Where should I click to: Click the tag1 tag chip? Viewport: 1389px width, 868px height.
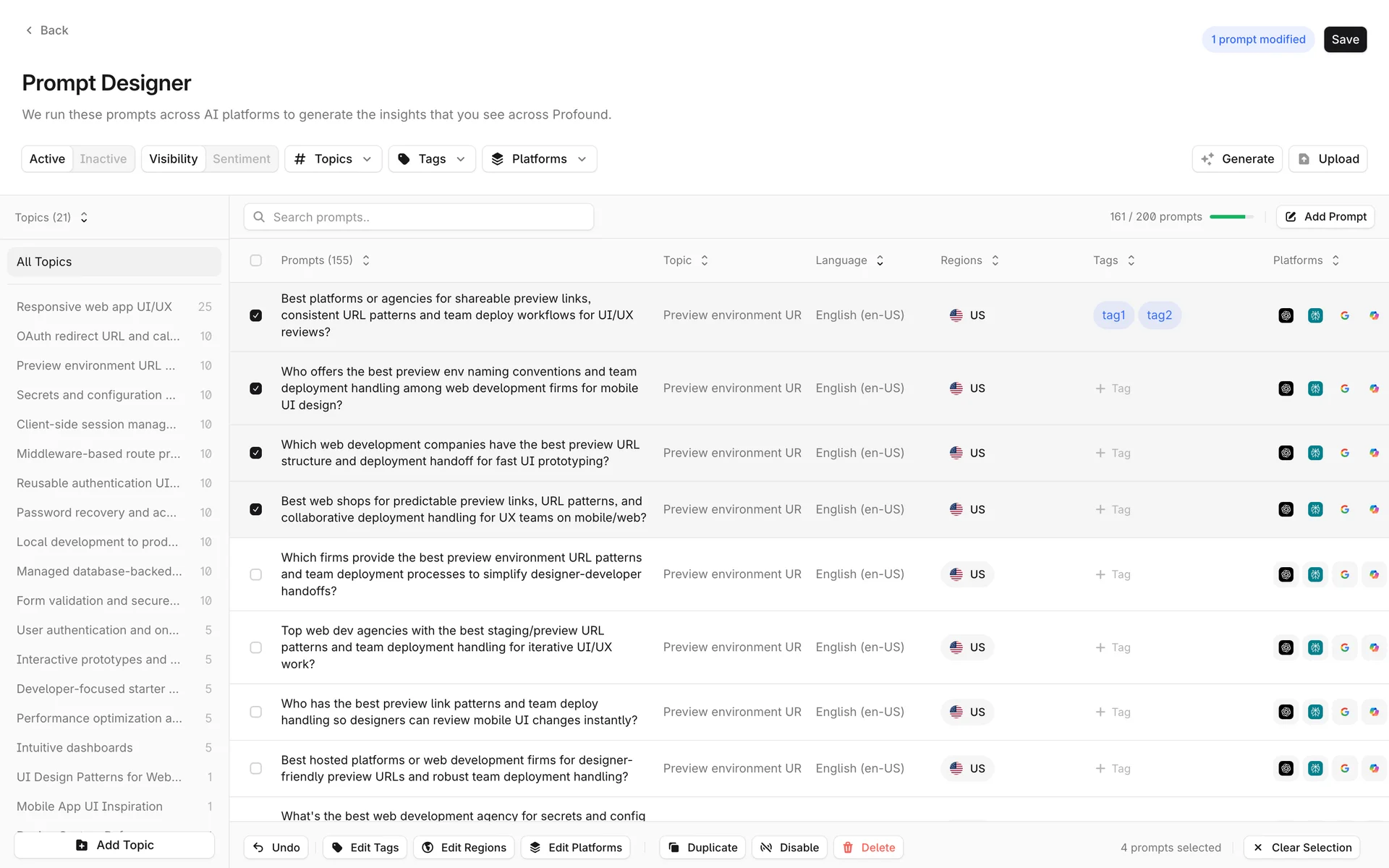tap(1113, 315)
